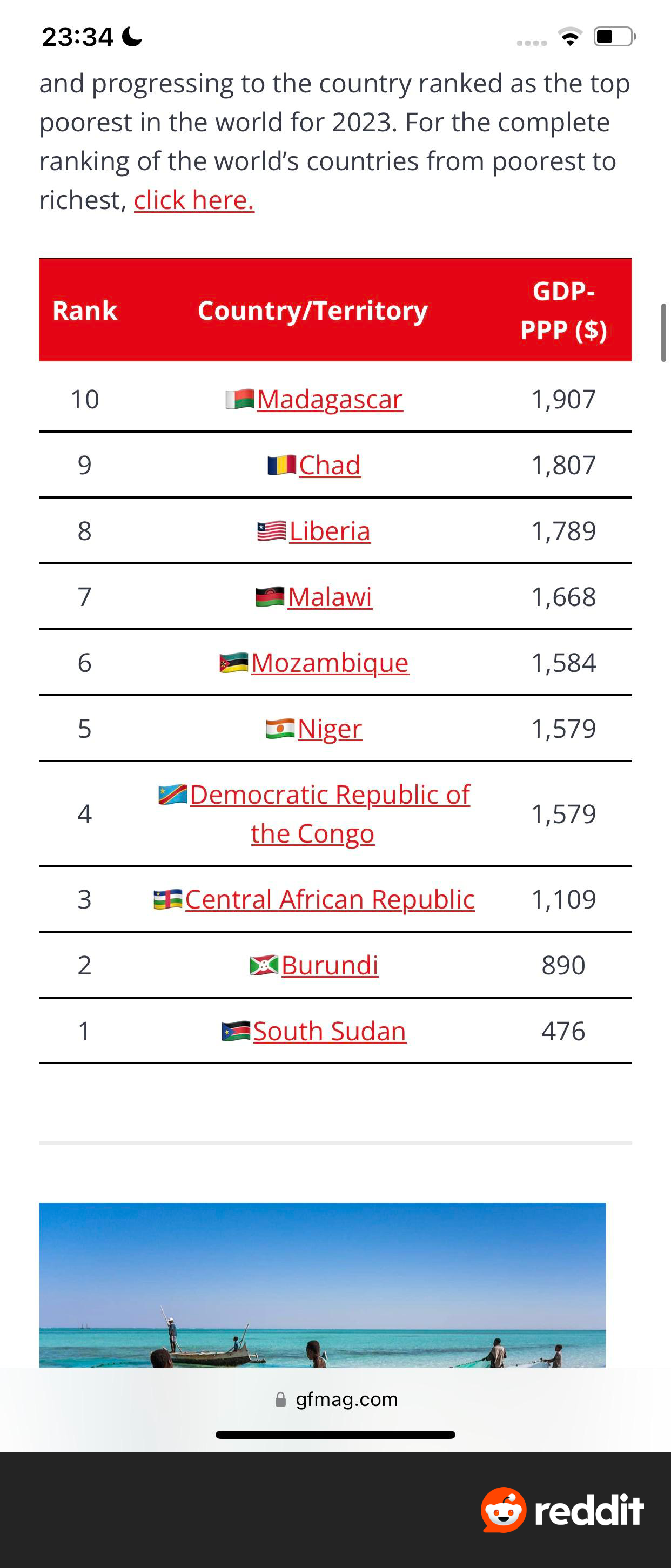
Task: Tap the Chad flag icon
Action: point(281,465)
